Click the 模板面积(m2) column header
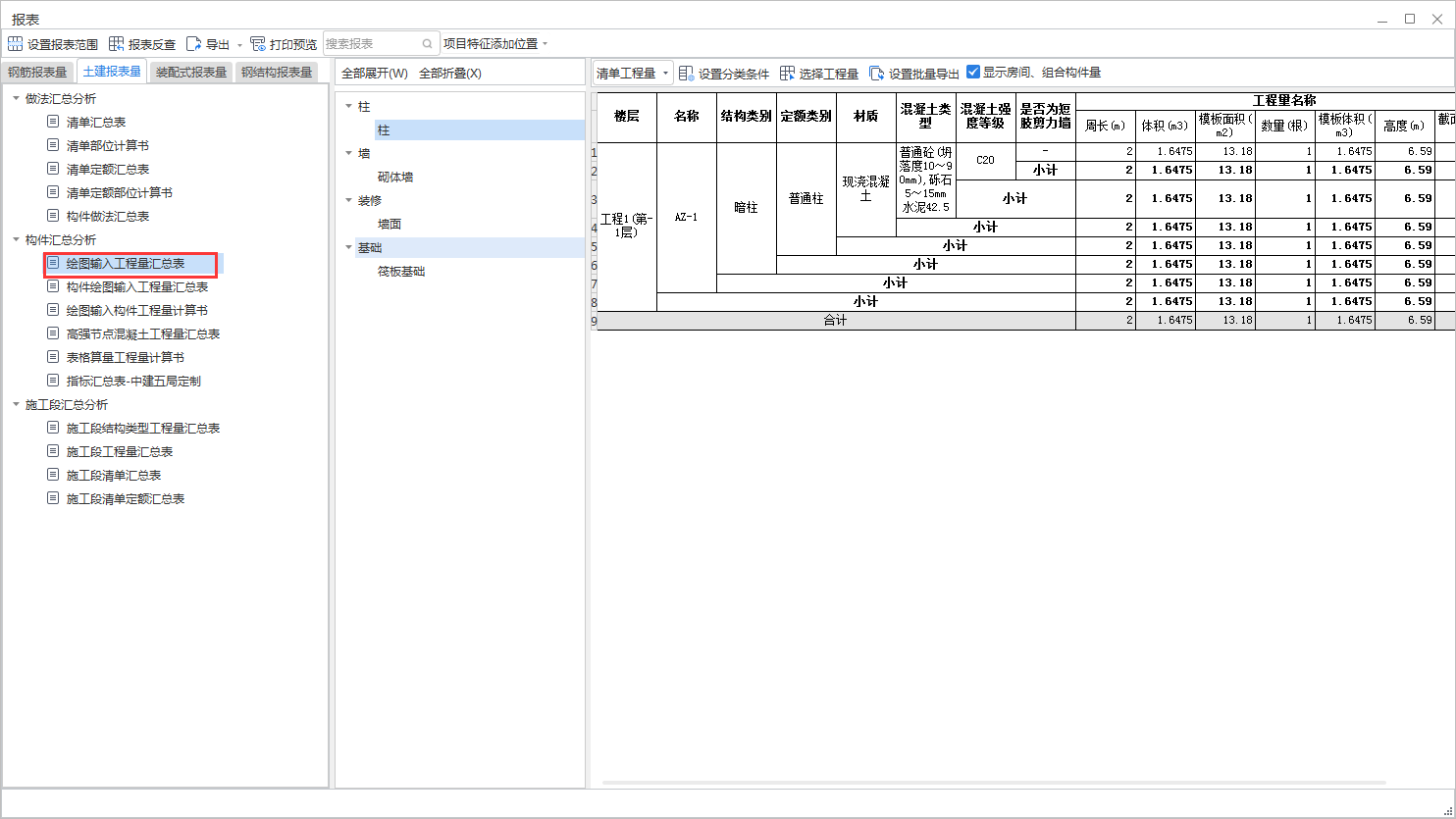Screen dimensions: 1456x819 tap(1225, 125)
